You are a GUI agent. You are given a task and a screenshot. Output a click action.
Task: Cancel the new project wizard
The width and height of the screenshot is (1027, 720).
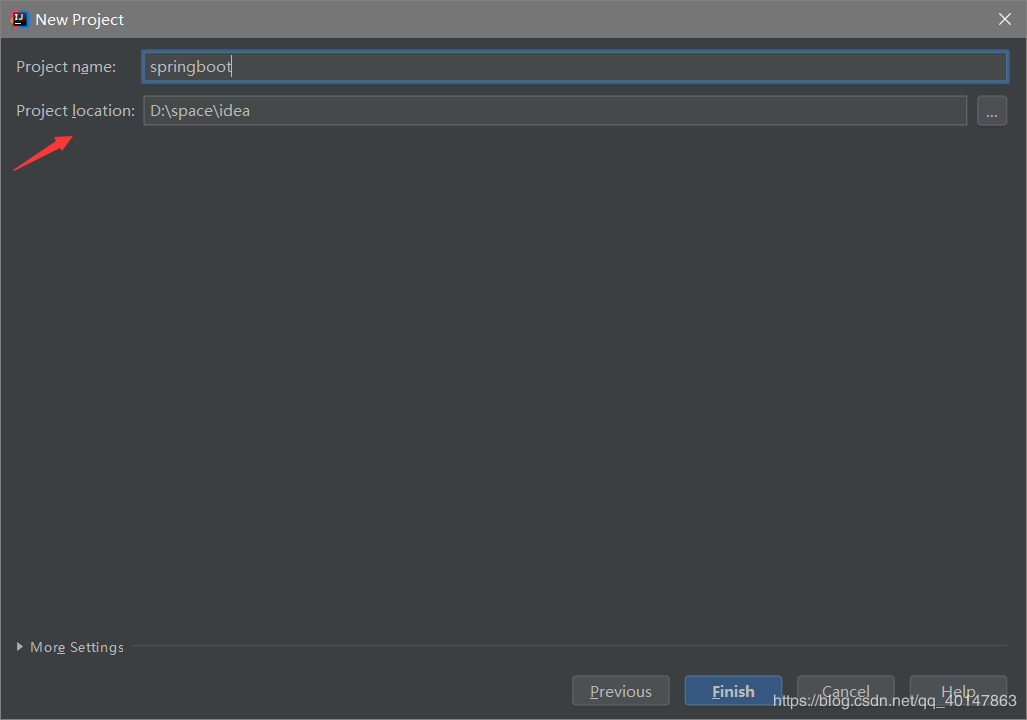pos(845,691)
